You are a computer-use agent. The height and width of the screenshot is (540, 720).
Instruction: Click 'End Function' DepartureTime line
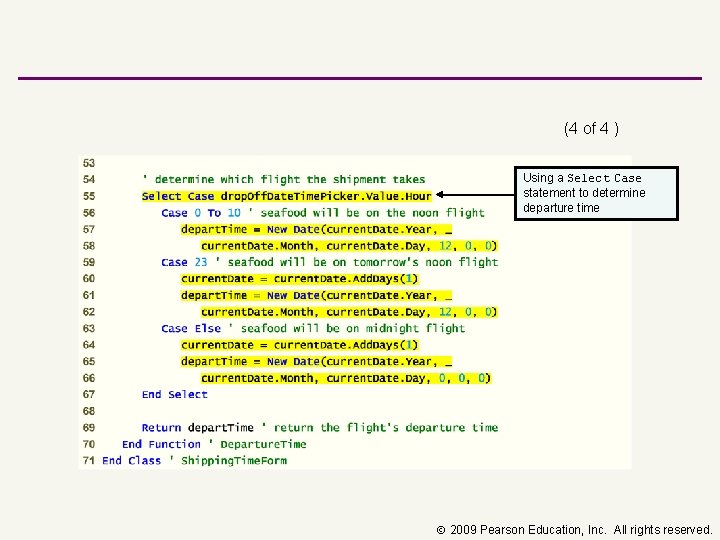(214, 444)
